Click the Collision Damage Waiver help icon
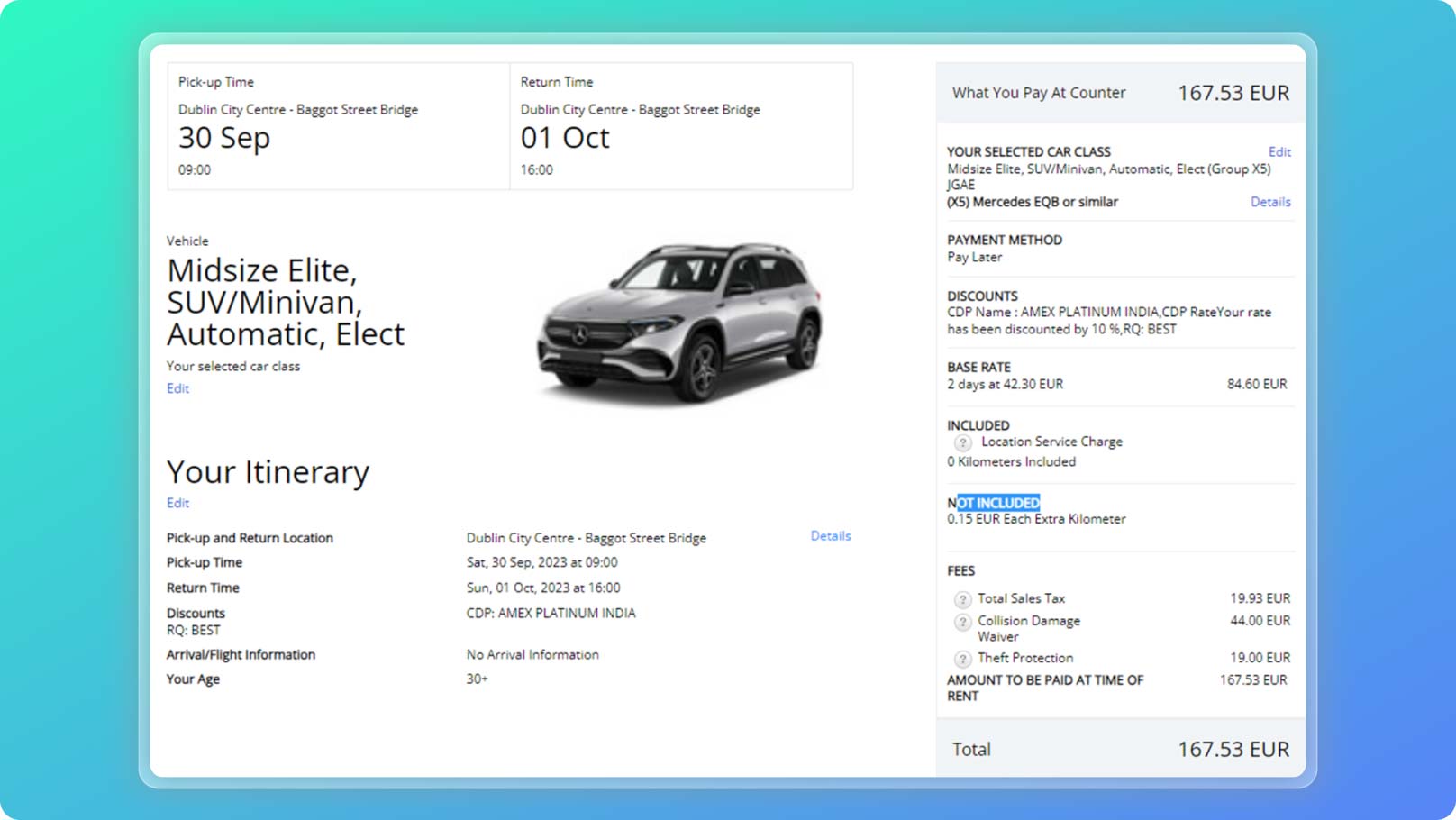This screenshot has width=1456, height=820. tap(962, 622)
